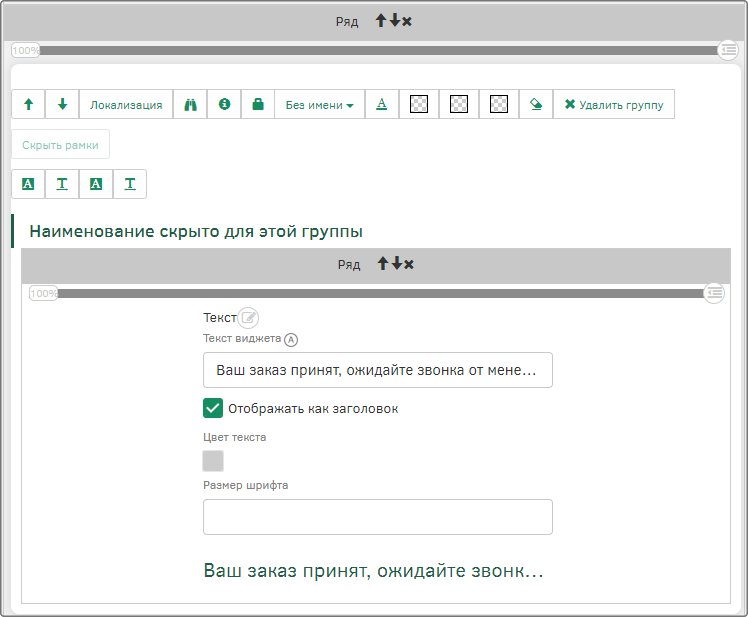The height and width of the screenshot is (617, 748).
Task: Click the leftmost boxed A icon
Action: coord(28,184)
